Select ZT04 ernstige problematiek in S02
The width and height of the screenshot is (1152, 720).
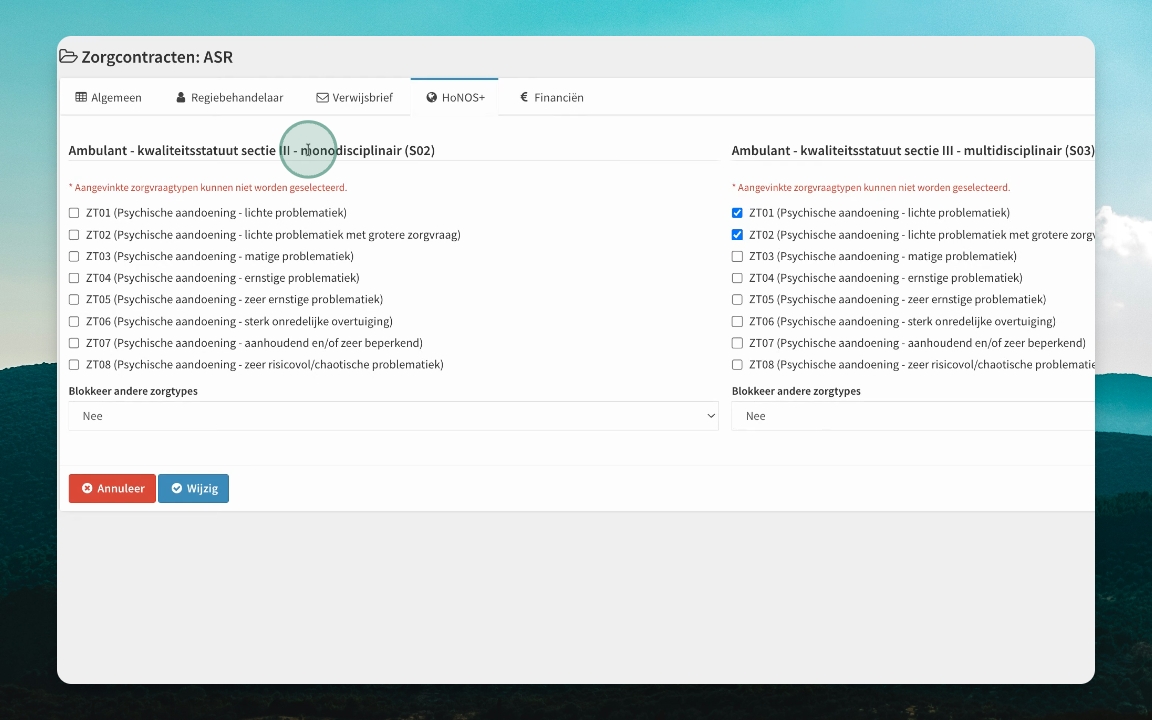[74, 278]
